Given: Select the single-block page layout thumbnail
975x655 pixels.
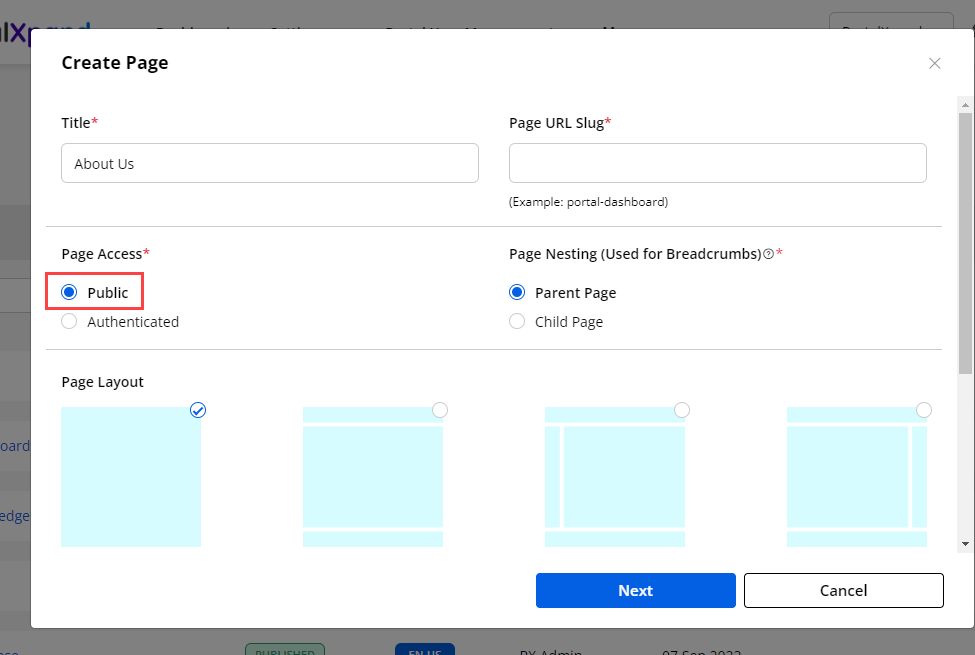Looking at the screenshot, I should click(x=131, y=477).
